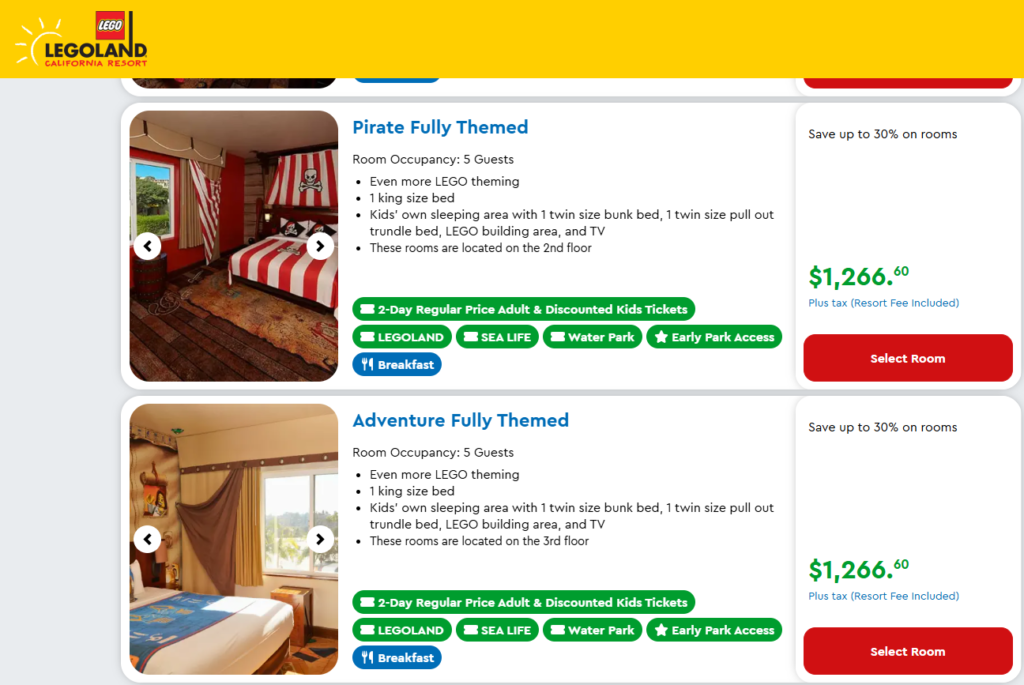
Task: Show previous photo of Adventure room
Action: tap(147, 540)
